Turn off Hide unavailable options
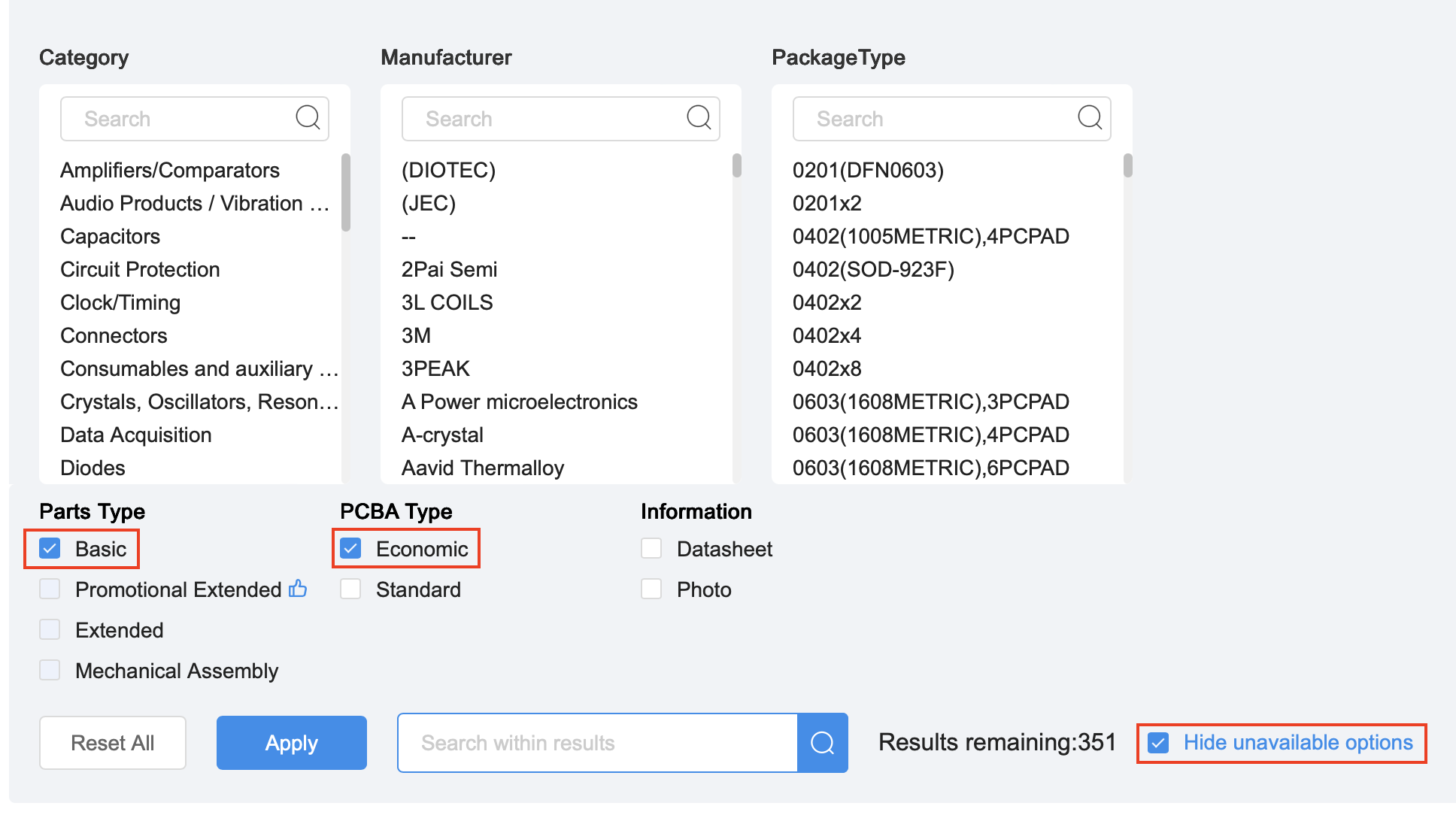1456x815 pixels. (x=1158, y=743)
